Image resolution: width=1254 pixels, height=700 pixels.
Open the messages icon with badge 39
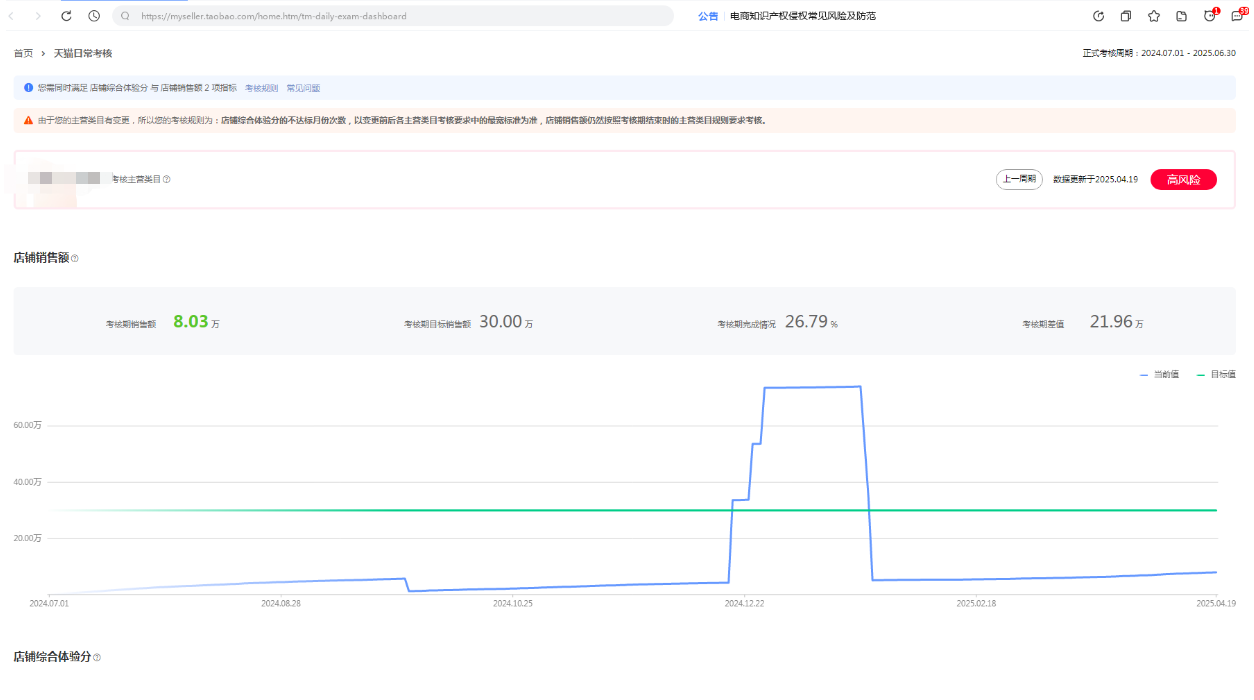click(1238, 16)
